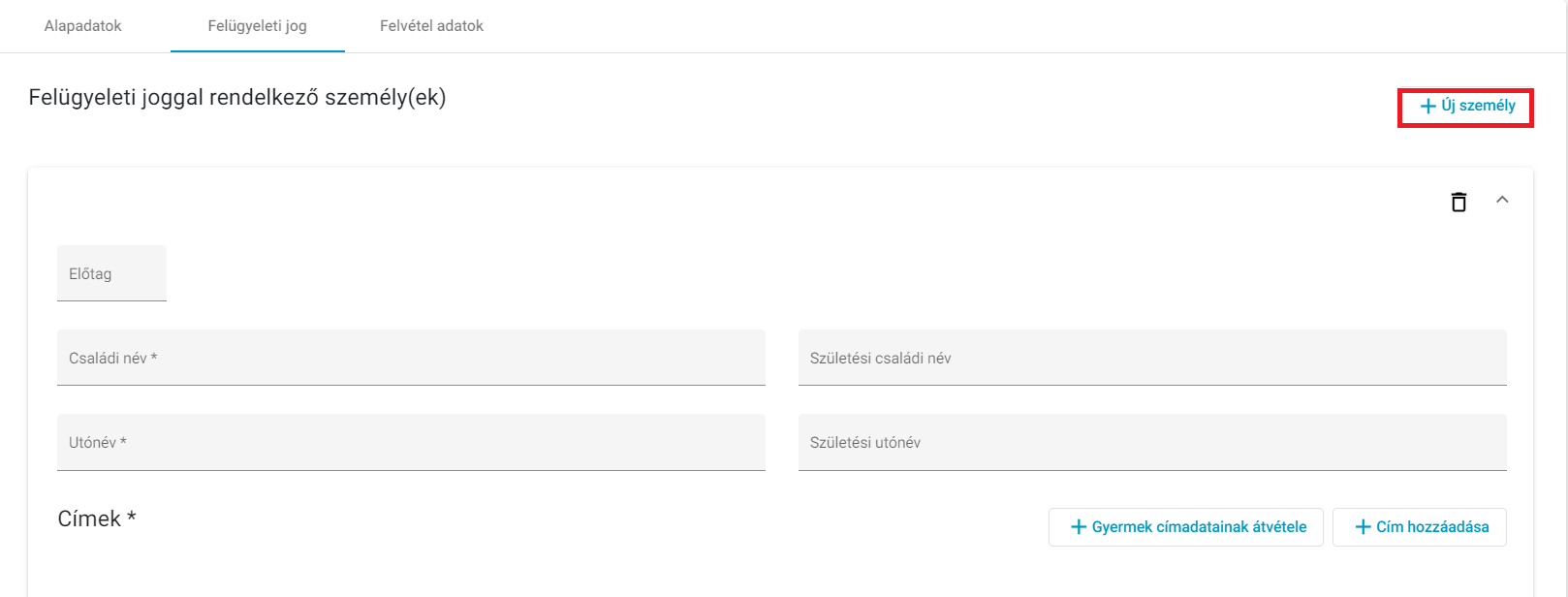Select the Felügyeleti jog tab
Screen dimensions: 1568x597
[257, 26]
